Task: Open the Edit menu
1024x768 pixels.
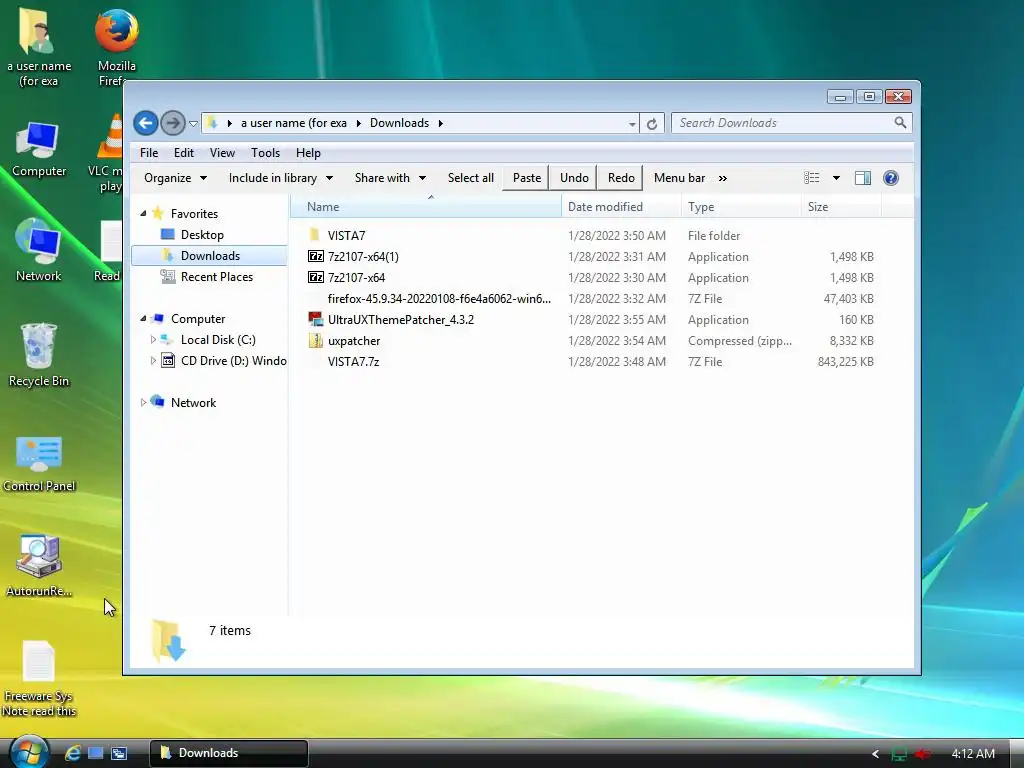Action: pyautogui.click(x=184, y=153)
